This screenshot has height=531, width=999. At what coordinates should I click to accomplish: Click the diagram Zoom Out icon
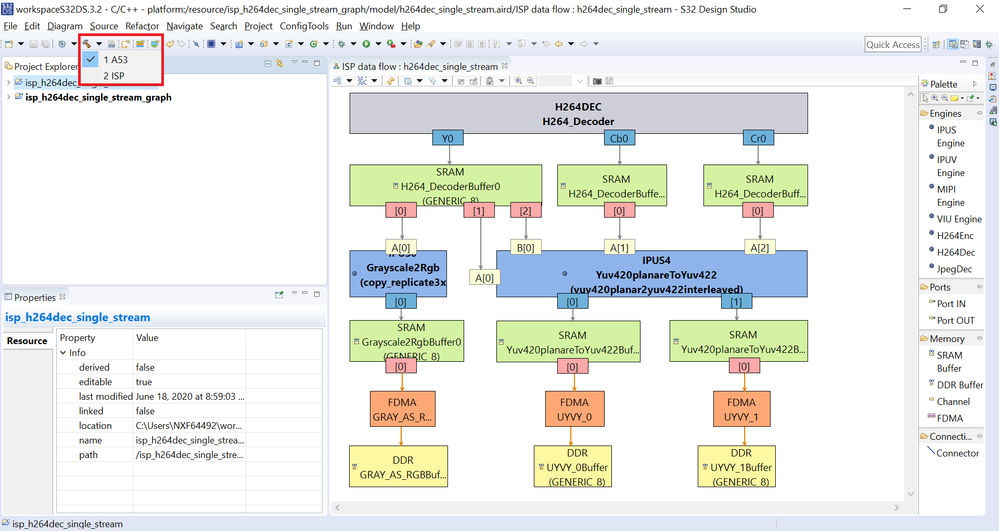point(530,81)
